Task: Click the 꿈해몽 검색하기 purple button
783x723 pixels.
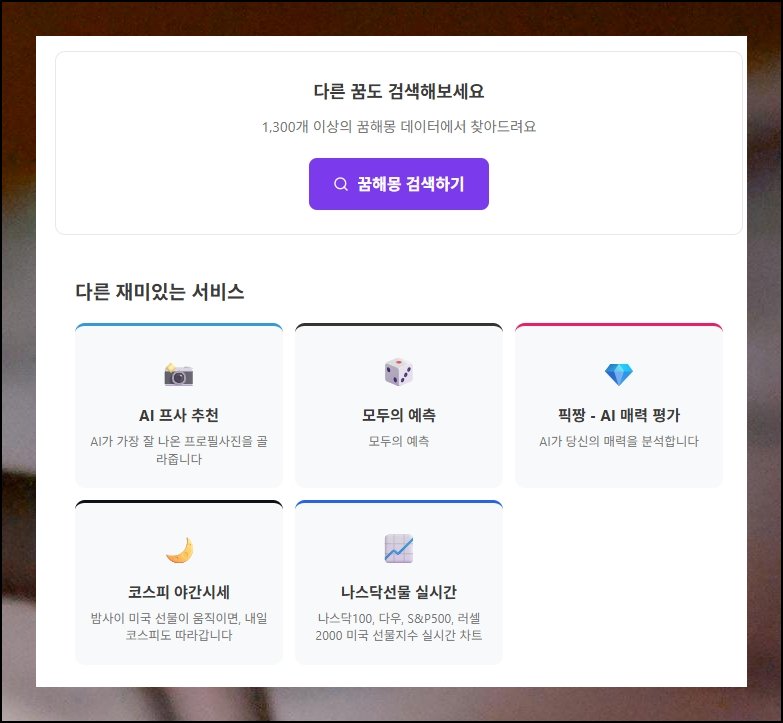Action: 398,184
